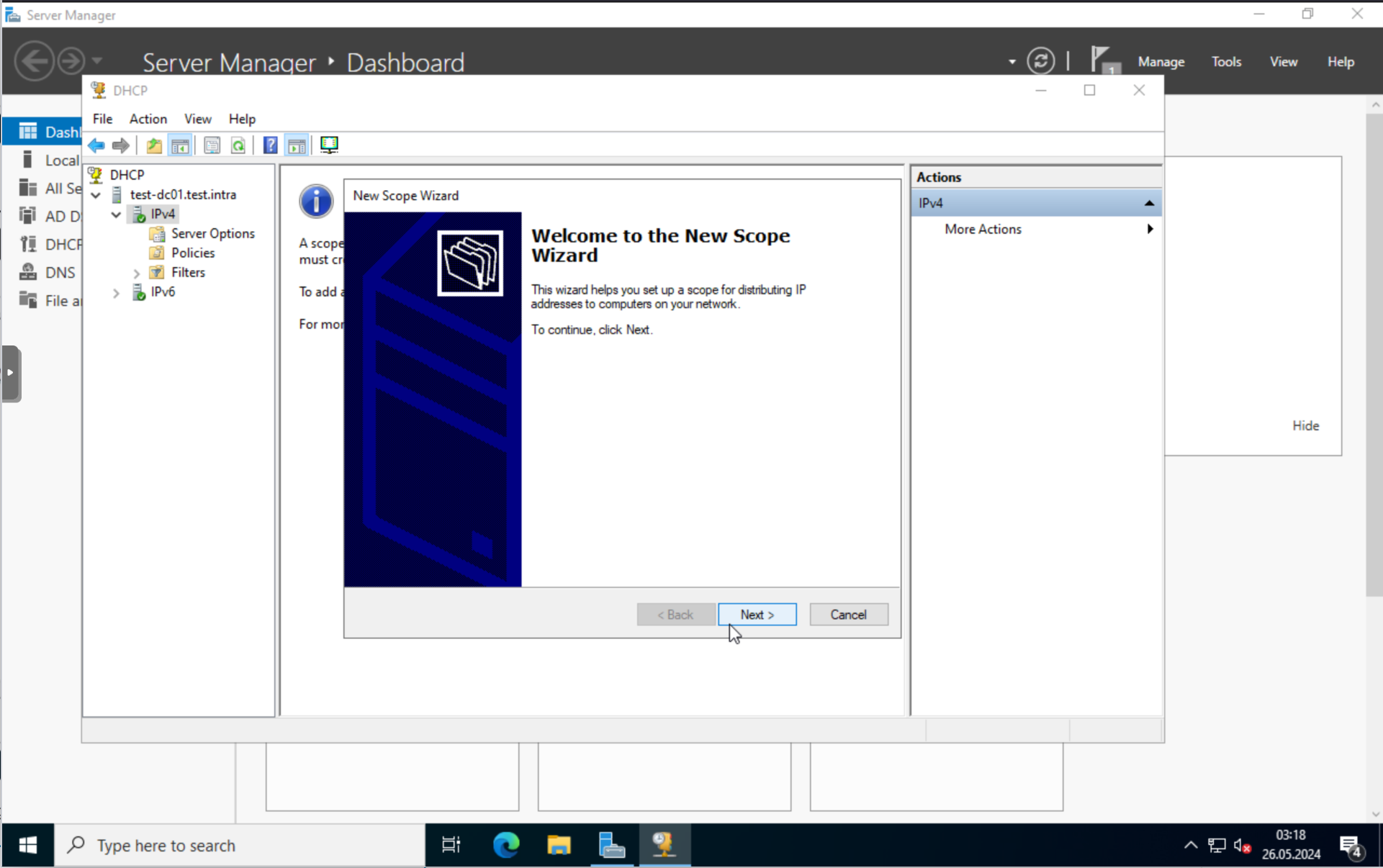
Task: Click the DHCP console taskbar icon
Action: pyautogui.click(x=664, y=845)
